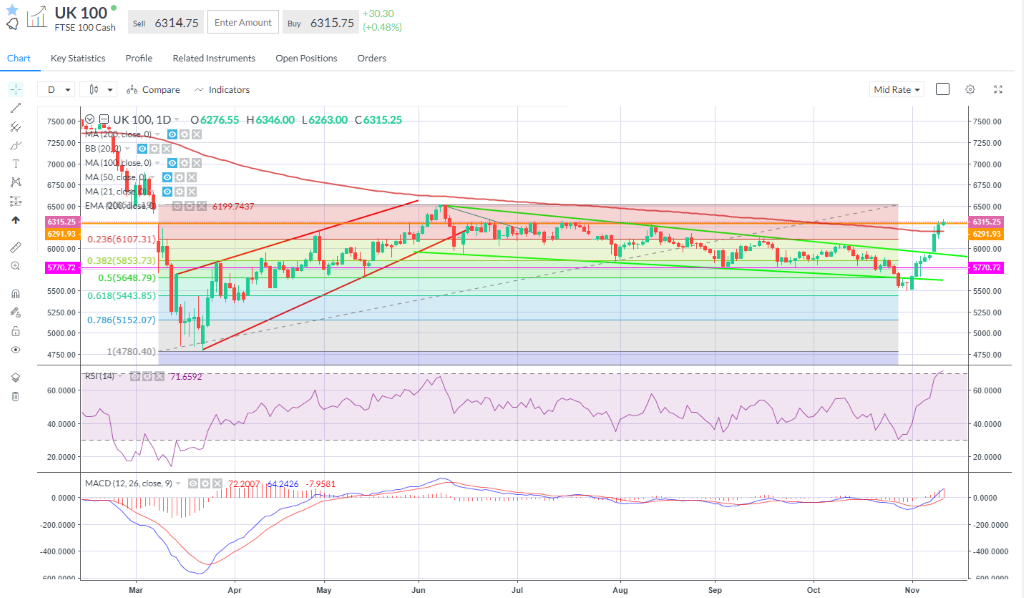Open RSI indicator settings gear
The width and height of the screenshot is (1024, 598).
[x=147, y=377]
